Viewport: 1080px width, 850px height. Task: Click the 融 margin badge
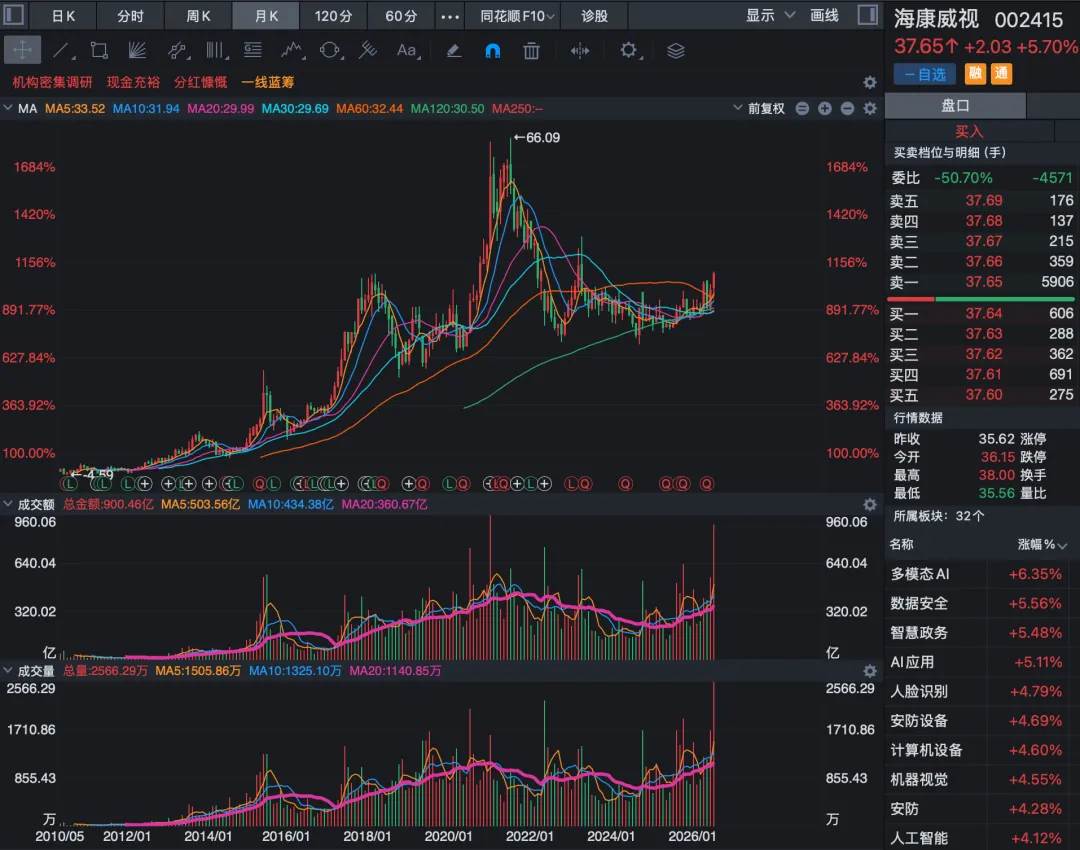[x=975, y=74]
